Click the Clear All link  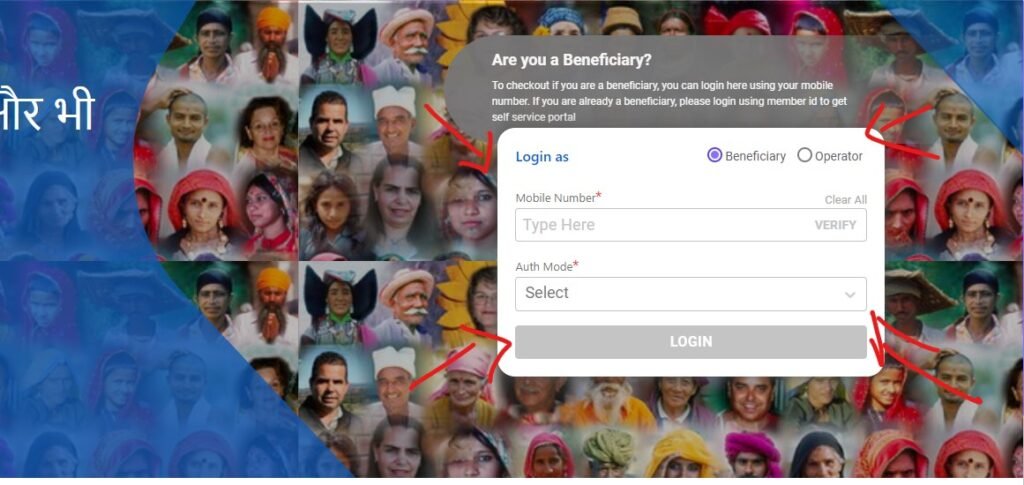click(846, 200)
